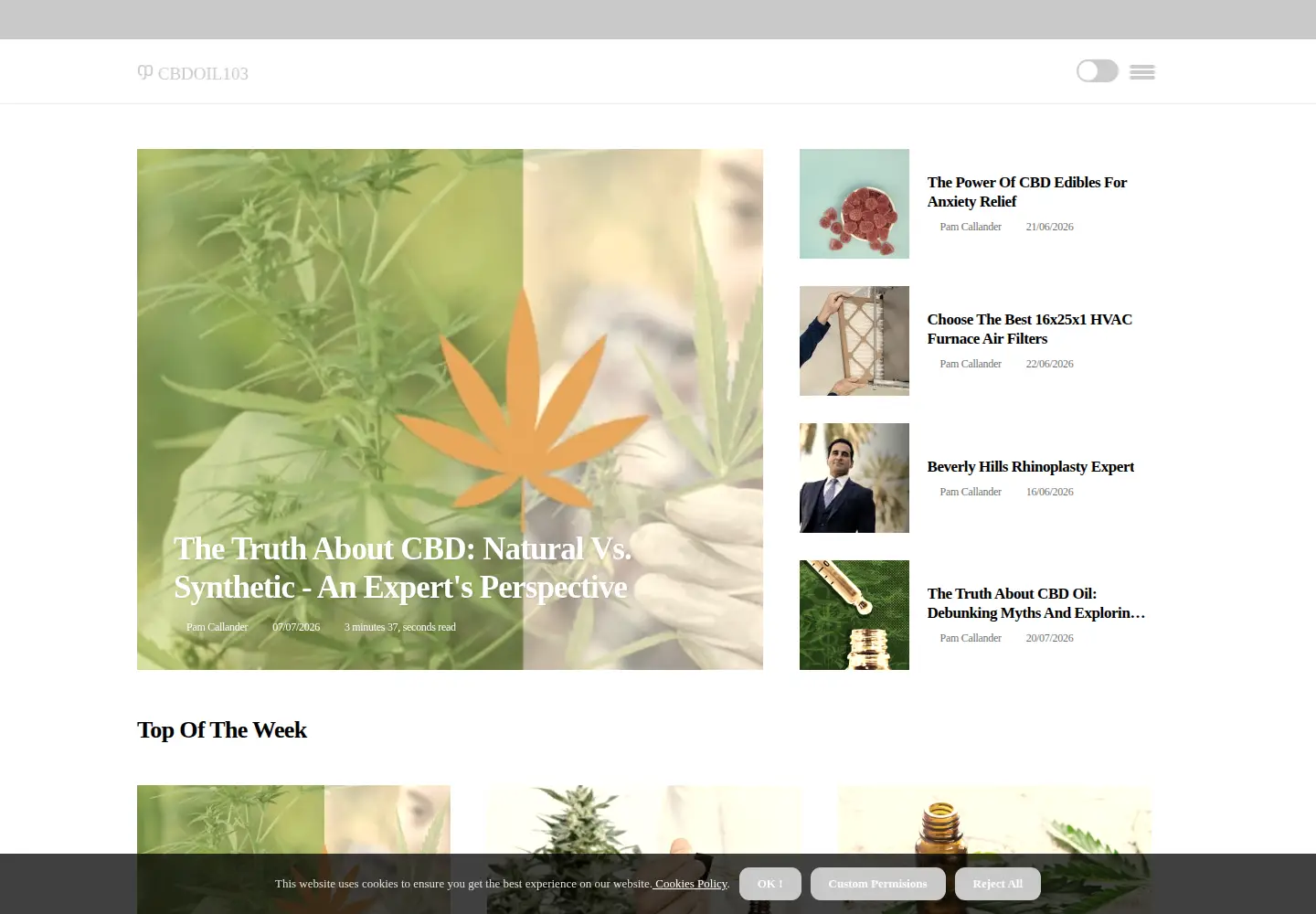Accept cookies with the OK ! button
Viewport: 1316px width, 914px height.
tap(769, 884)
